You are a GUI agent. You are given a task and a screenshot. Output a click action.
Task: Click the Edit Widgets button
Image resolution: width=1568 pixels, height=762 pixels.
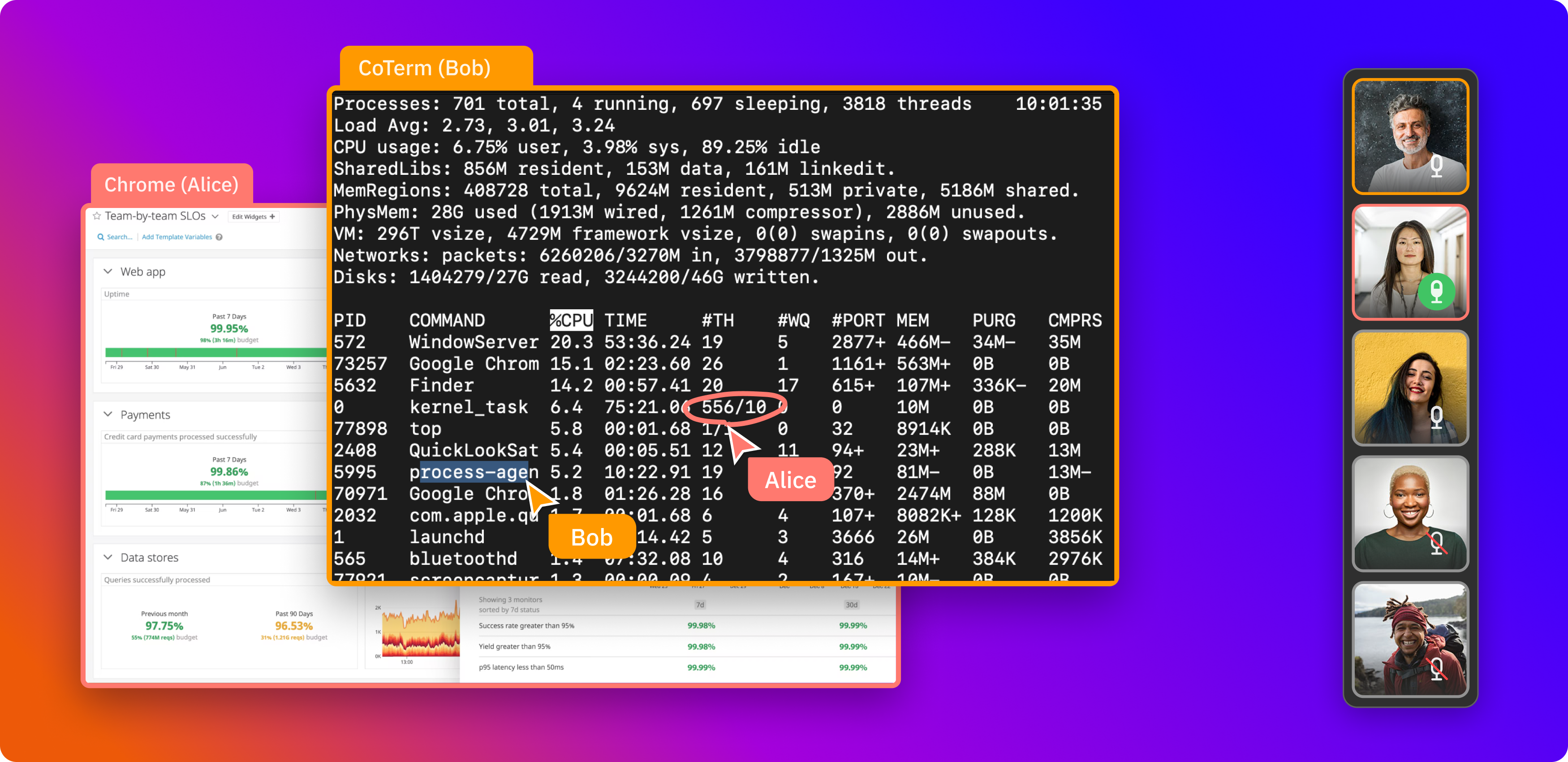pos(250,217)
